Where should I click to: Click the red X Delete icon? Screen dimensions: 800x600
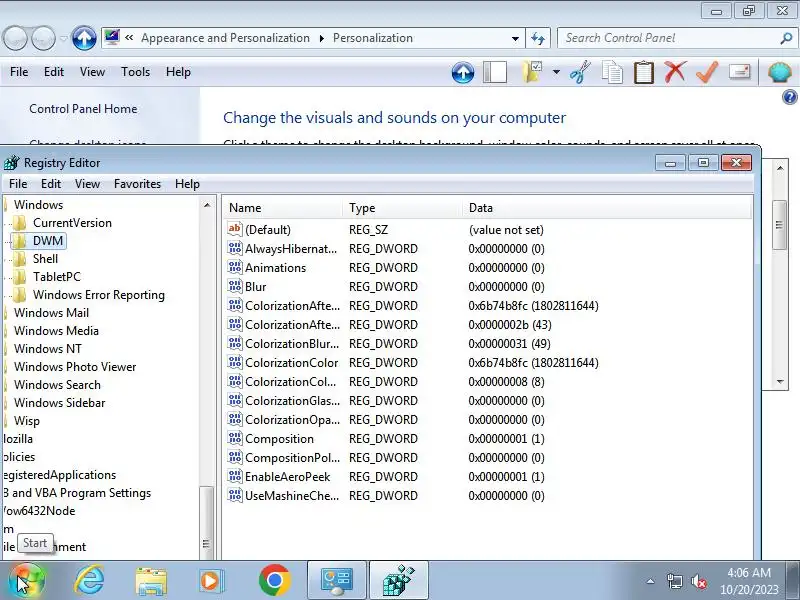tap(675, 72)
